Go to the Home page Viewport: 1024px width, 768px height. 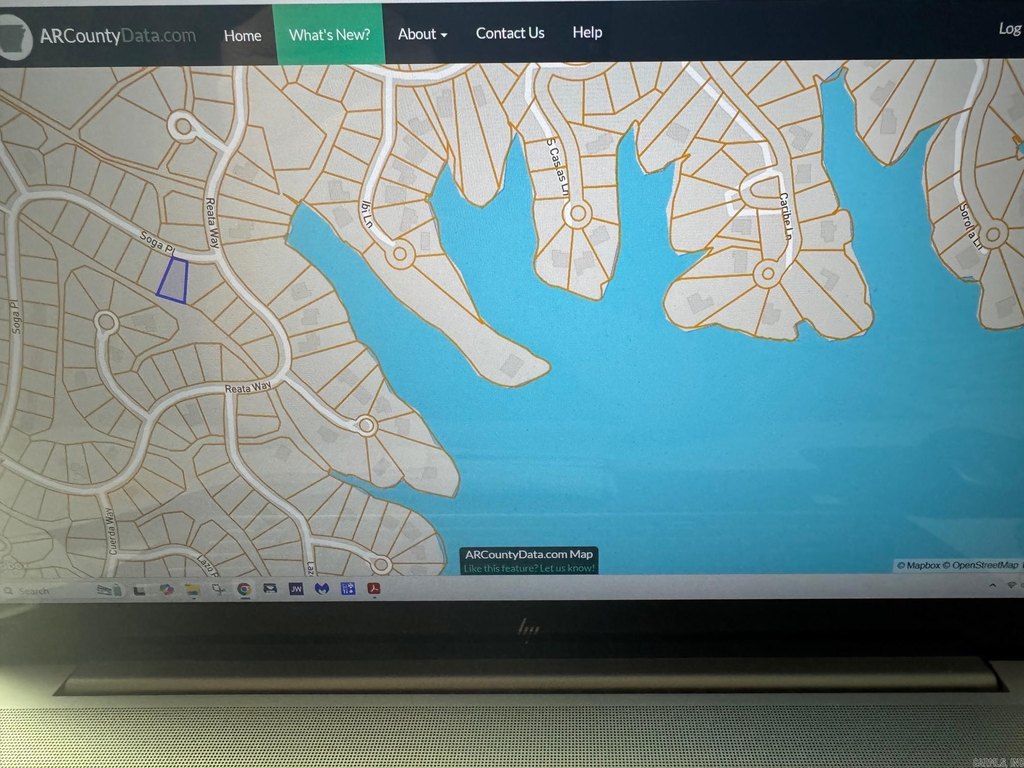point(242,35)
